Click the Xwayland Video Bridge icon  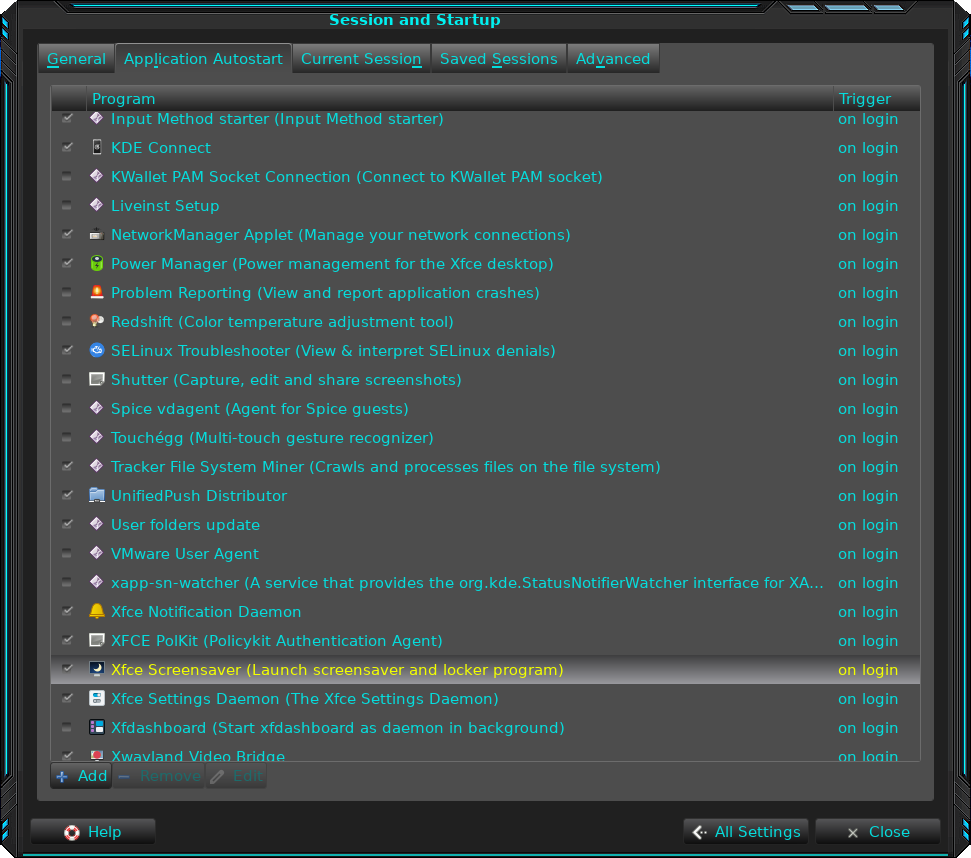(x=97, y=755)
